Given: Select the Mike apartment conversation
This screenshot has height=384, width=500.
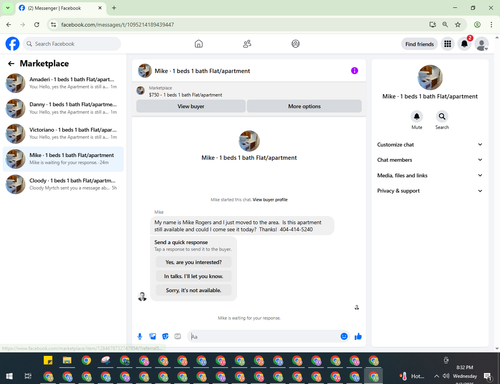Looking at the screenshot, I should click(63, 159).
